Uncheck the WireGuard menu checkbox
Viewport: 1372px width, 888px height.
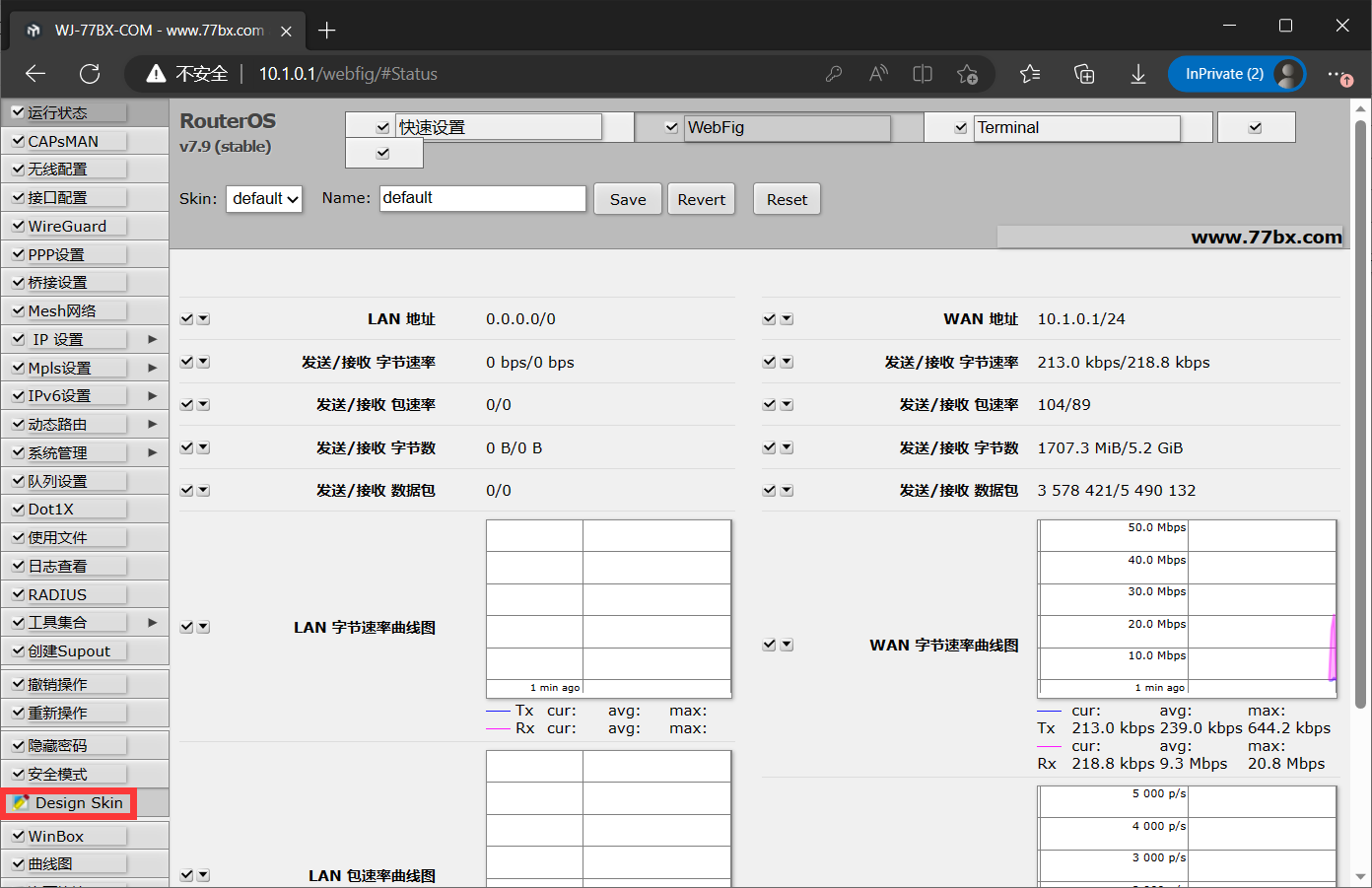coord(18,226)
